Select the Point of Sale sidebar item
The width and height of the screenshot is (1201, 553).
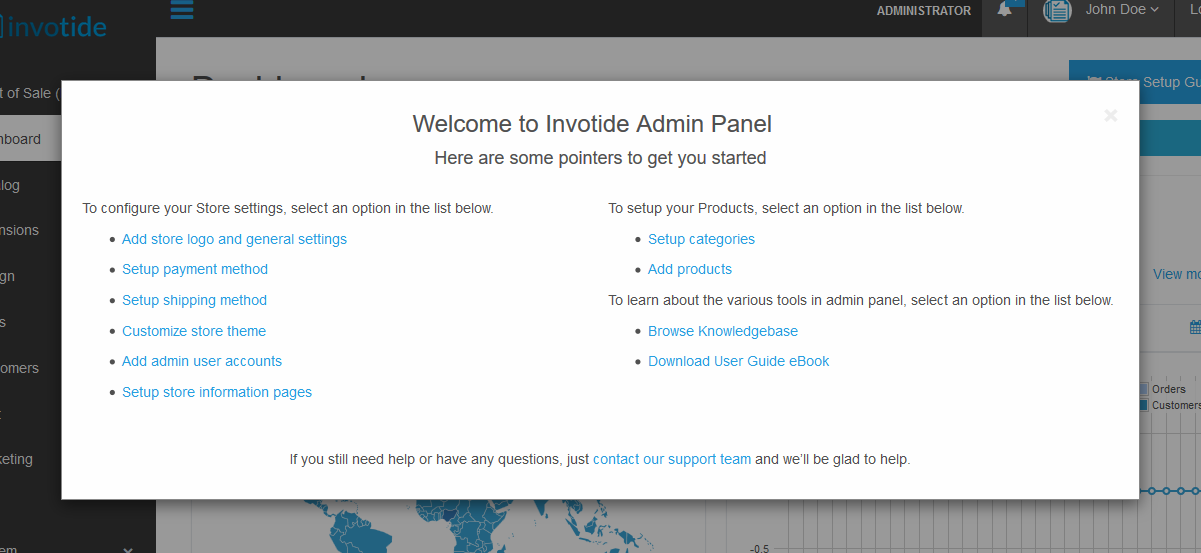(30, 93)
